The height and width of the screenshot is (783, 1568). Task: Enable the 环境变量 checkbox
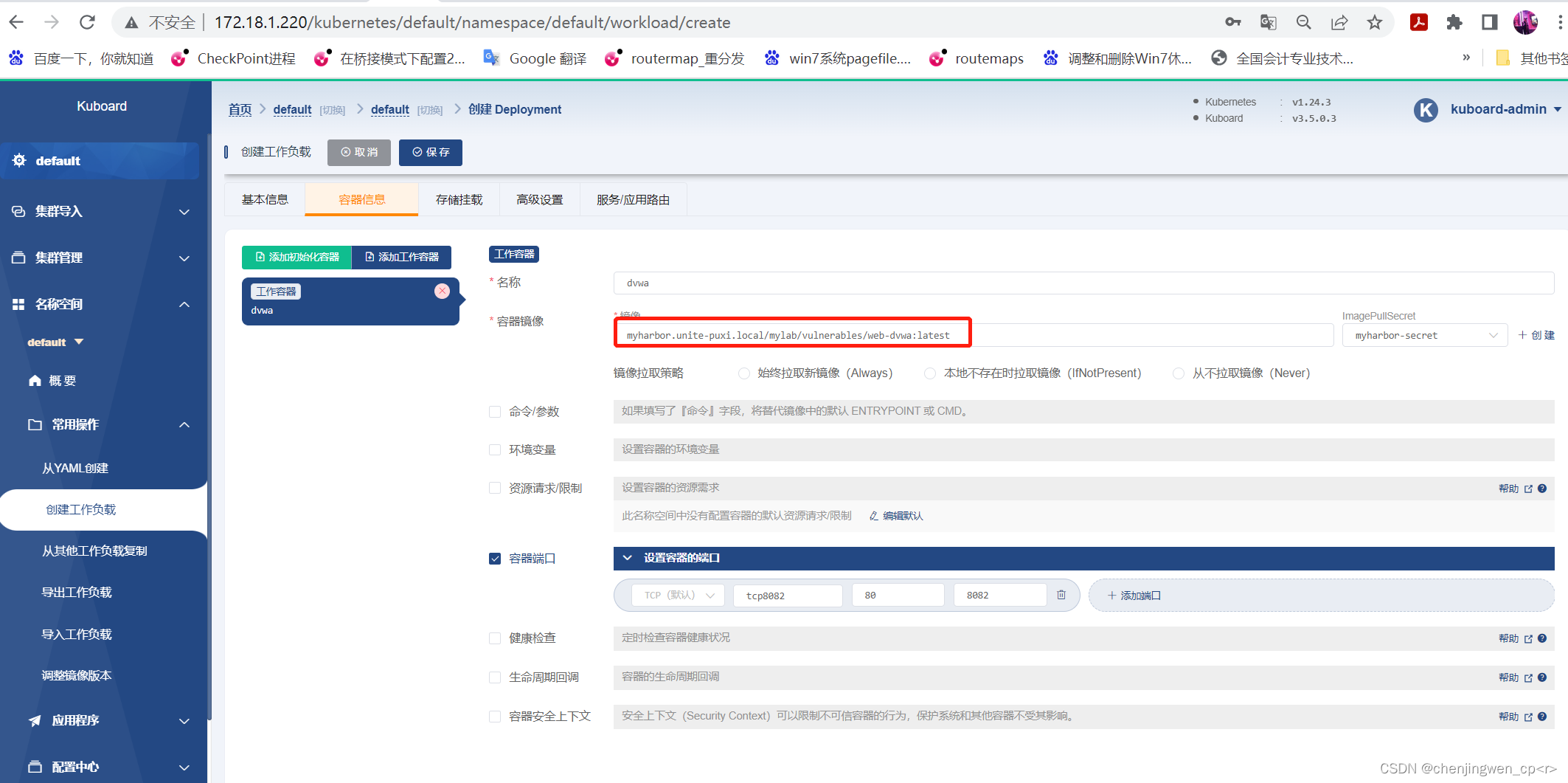[495, 450]
